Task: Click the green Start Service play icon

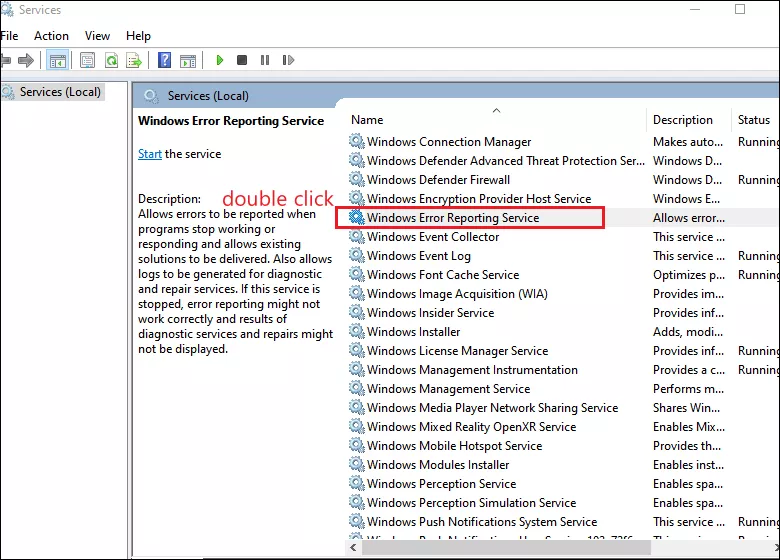Action: tap(219, 60)
